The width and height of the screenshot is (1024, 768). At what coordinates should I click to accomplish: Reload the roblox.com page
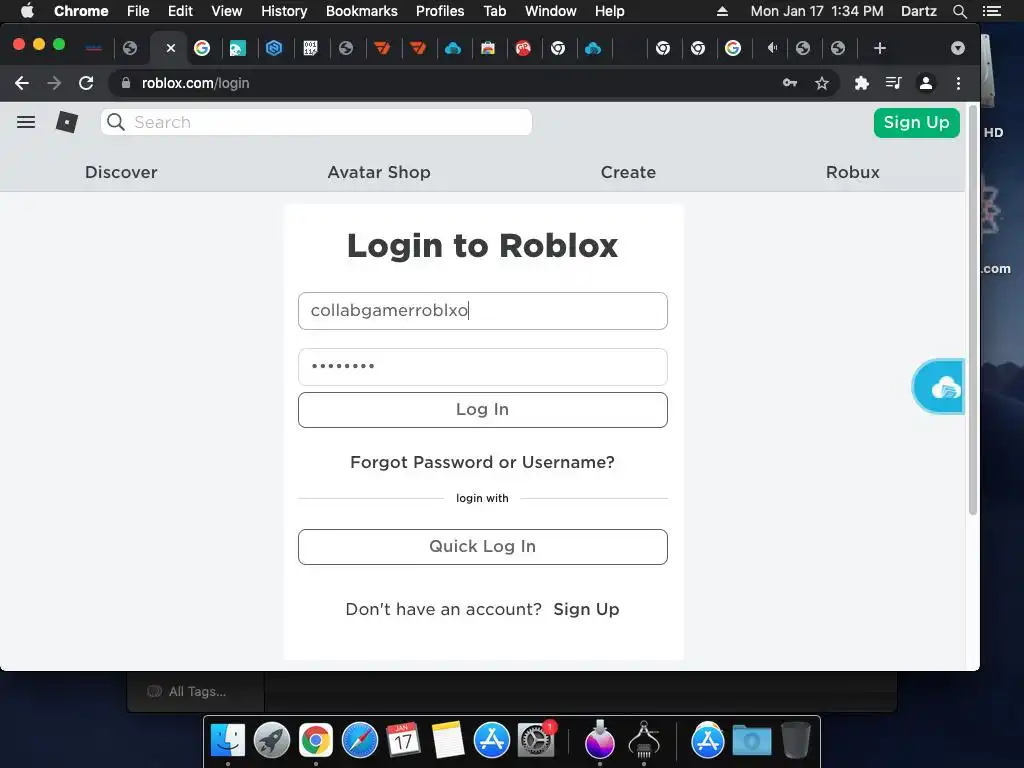tap(86, 83)
